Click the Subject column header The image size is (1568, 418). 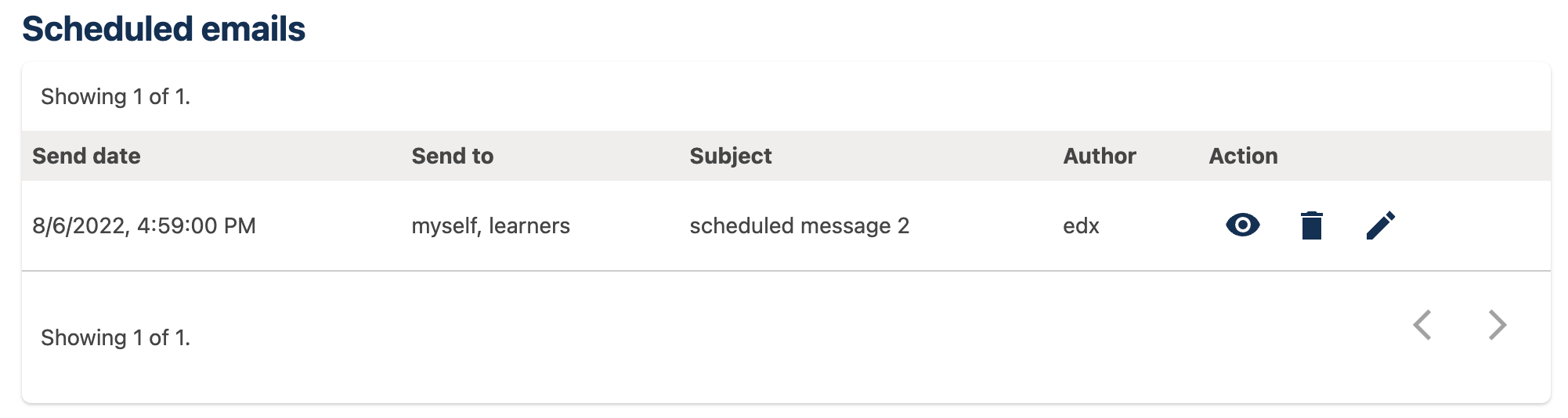point(730,156)
